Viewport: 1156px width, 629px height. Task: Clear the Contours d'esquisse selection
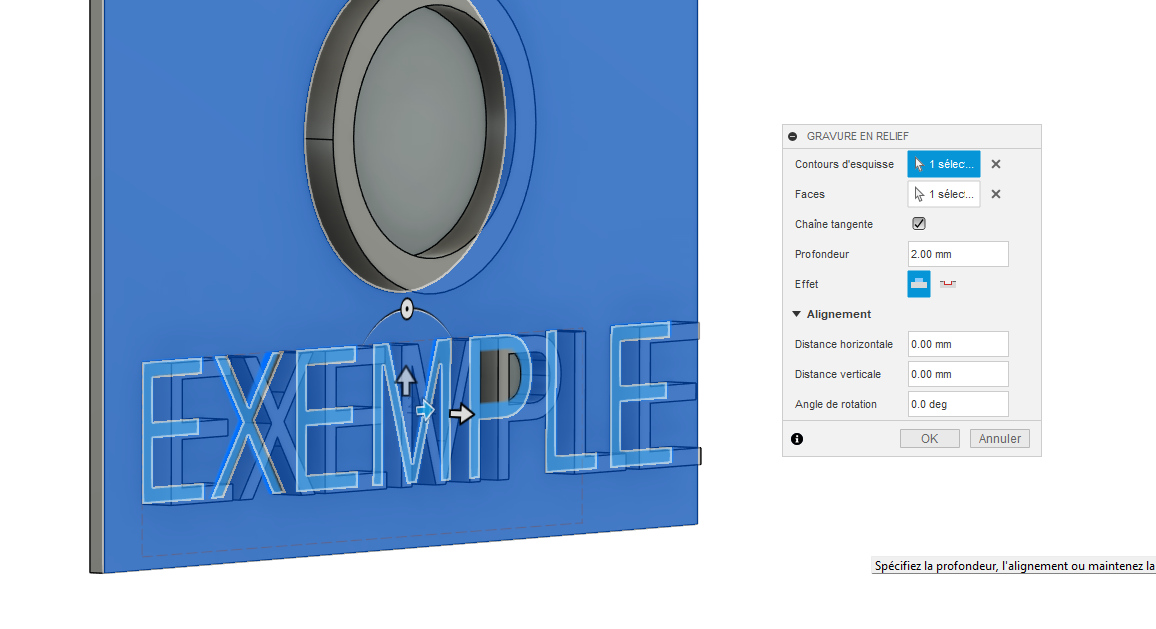click(x=996, y=164)
